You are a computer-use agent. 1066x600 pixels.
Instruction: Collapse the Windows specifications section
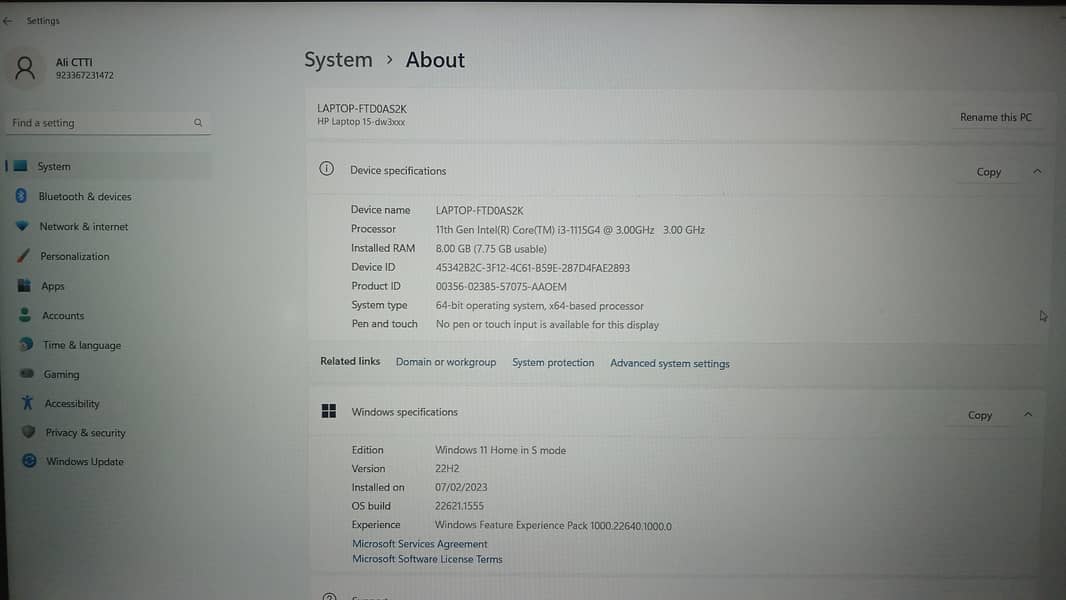pyautogui.click(x=1028, y=415)
